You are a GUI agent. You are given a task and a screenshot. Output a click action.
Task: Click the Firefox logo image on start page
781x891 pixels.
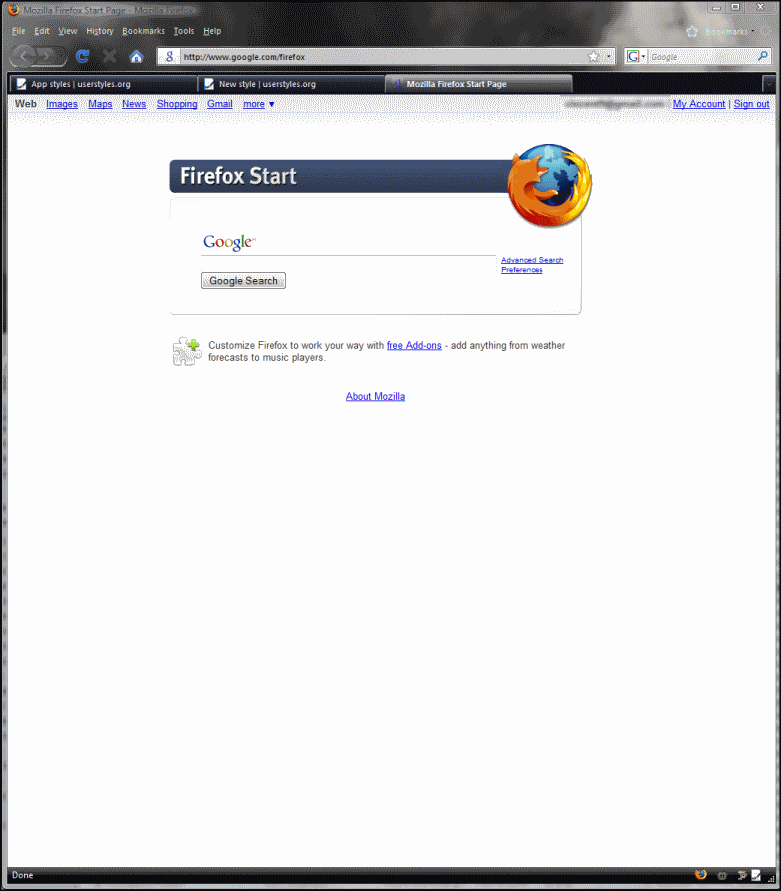pos(549,185)
